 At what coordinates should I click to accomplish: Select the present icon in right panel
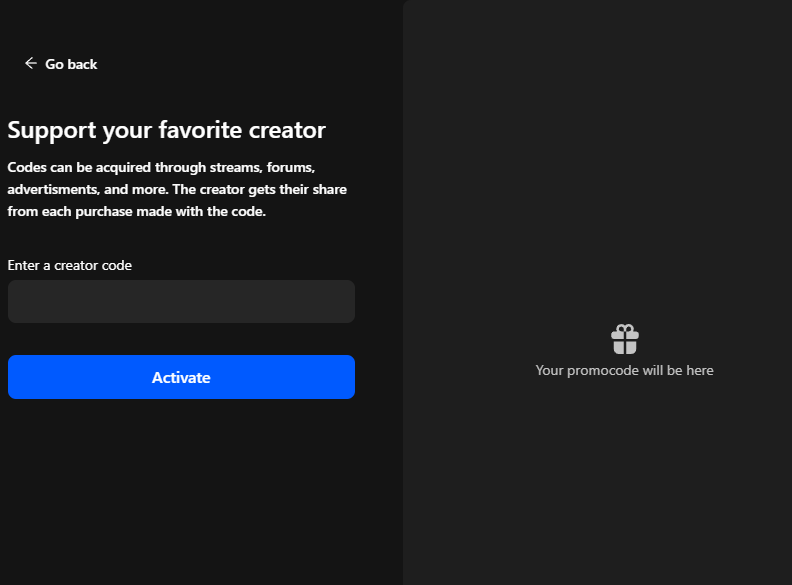coord(625,340)
